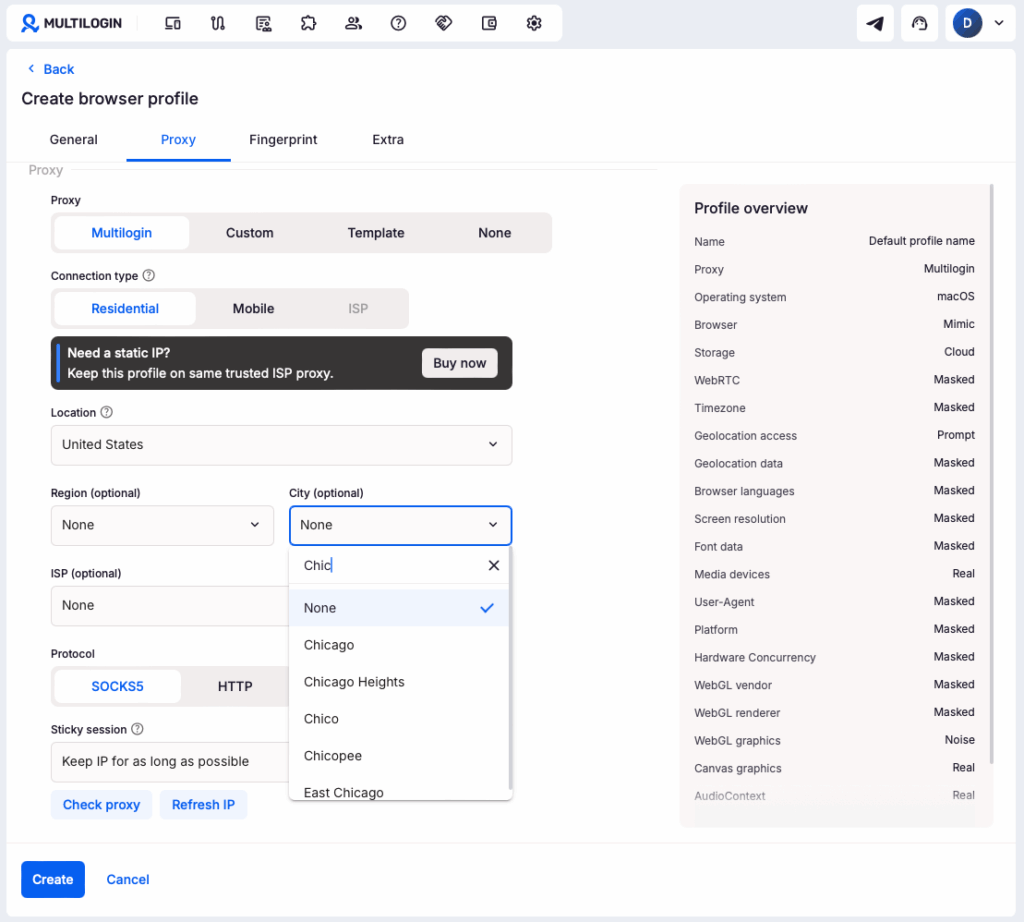This screenshot has height=922, width=1024.
Task: Click 'Default profile name' in overview
Action: [921, 241]
